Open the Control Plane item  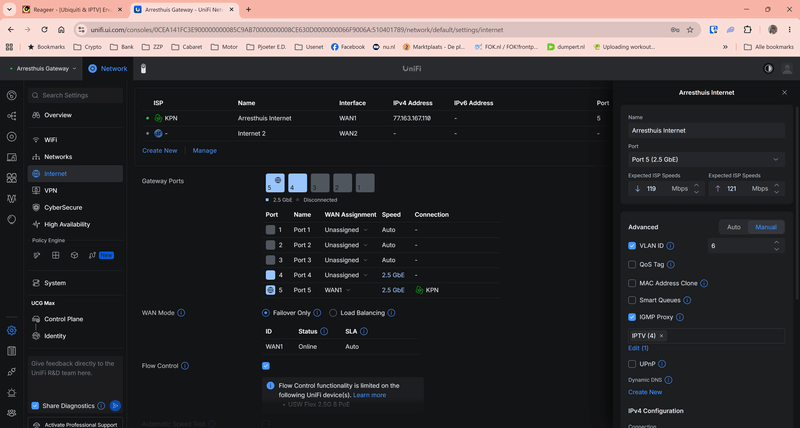click(x=75, y=319)
